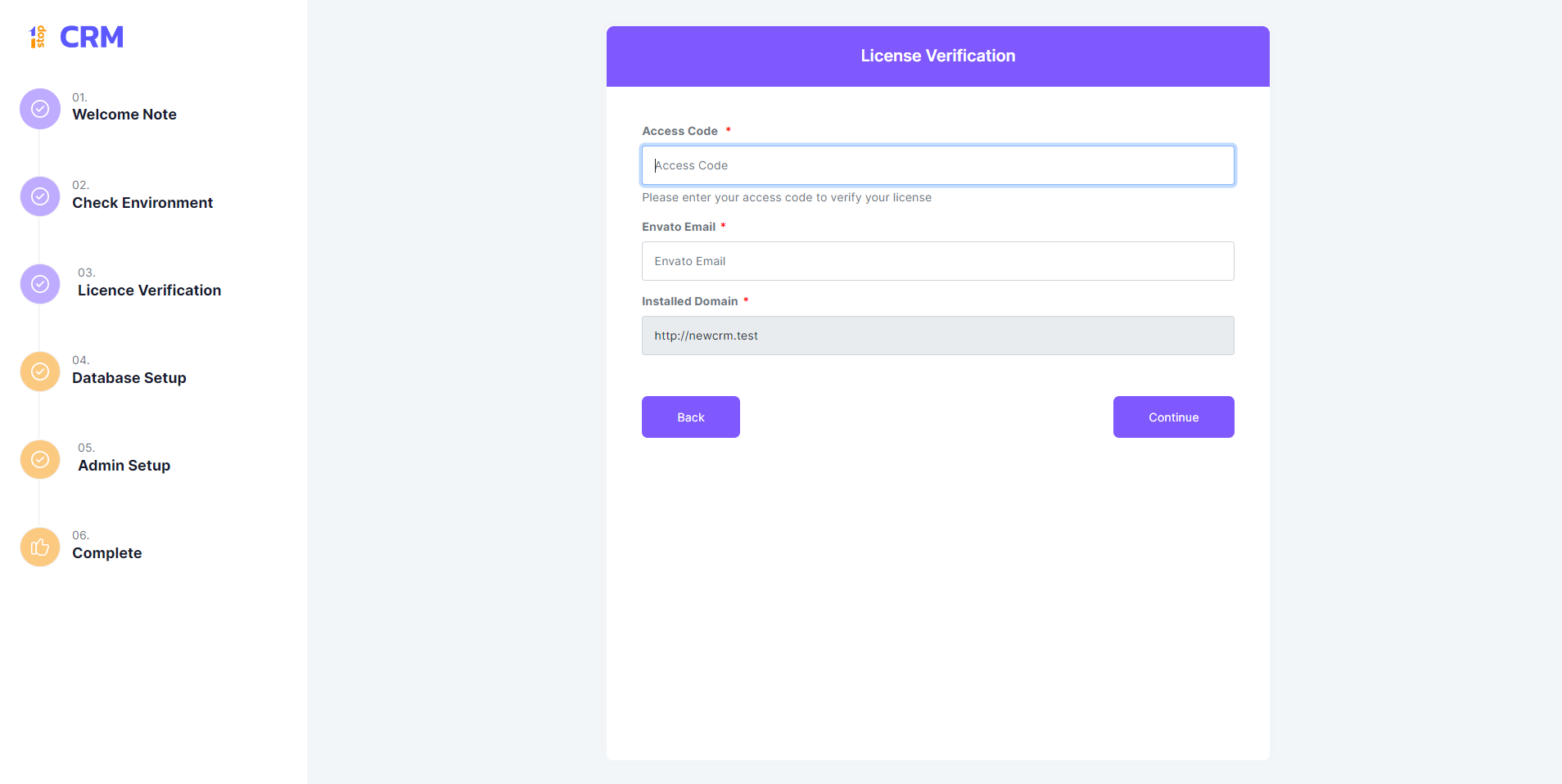Screen dimensions: 1562x784
Task: Click the Complete step thumbs-up icon
Action: coord(40,547)
